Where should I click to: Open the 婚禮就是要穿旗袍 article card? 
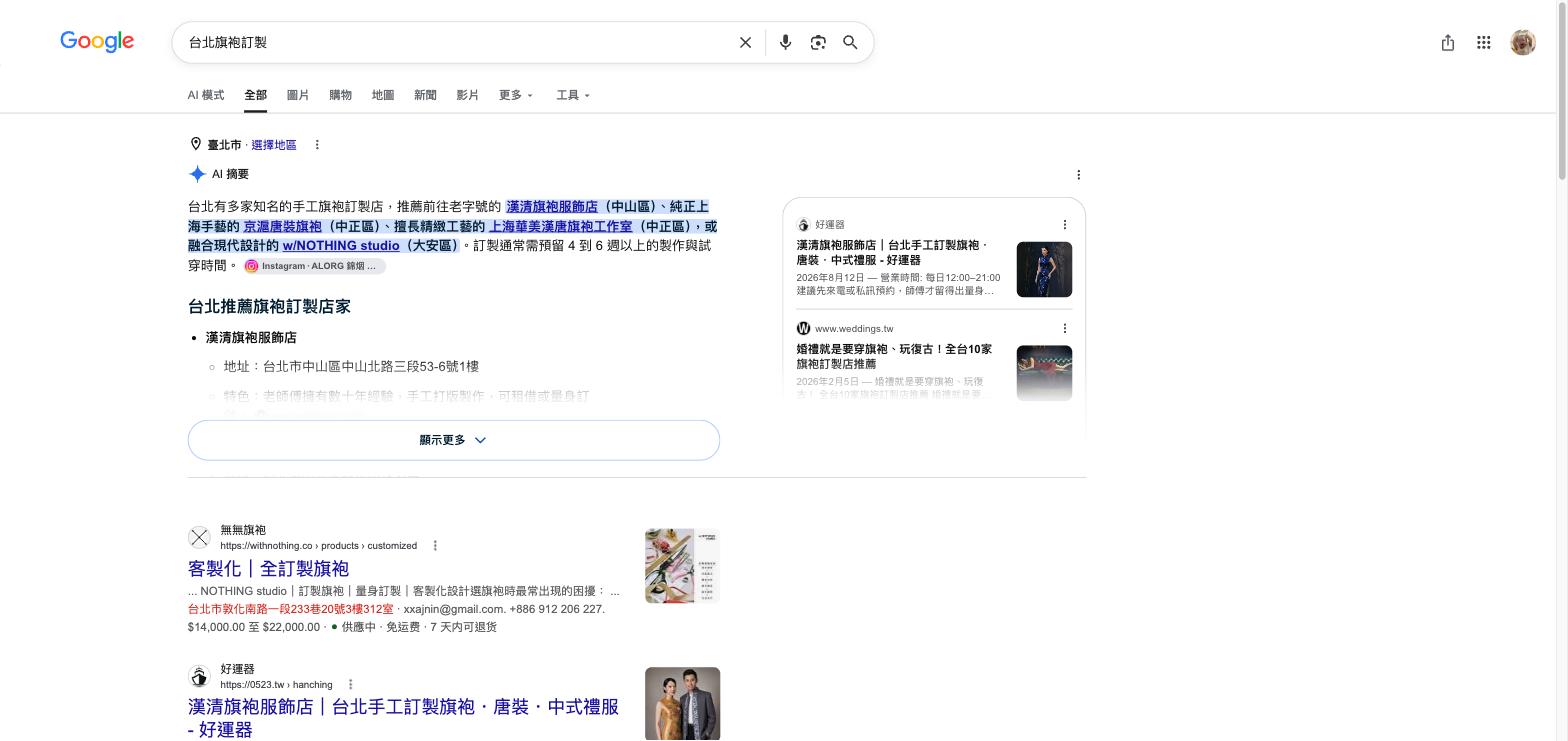[x=894, y=356]
